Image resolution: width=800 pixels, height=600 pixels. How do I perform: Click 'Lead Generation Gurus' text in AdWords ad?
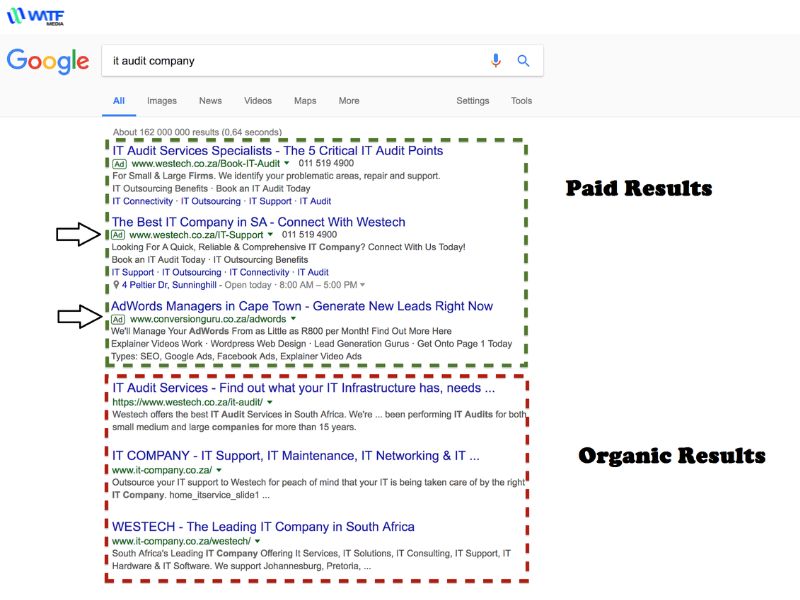click(362, 344)
